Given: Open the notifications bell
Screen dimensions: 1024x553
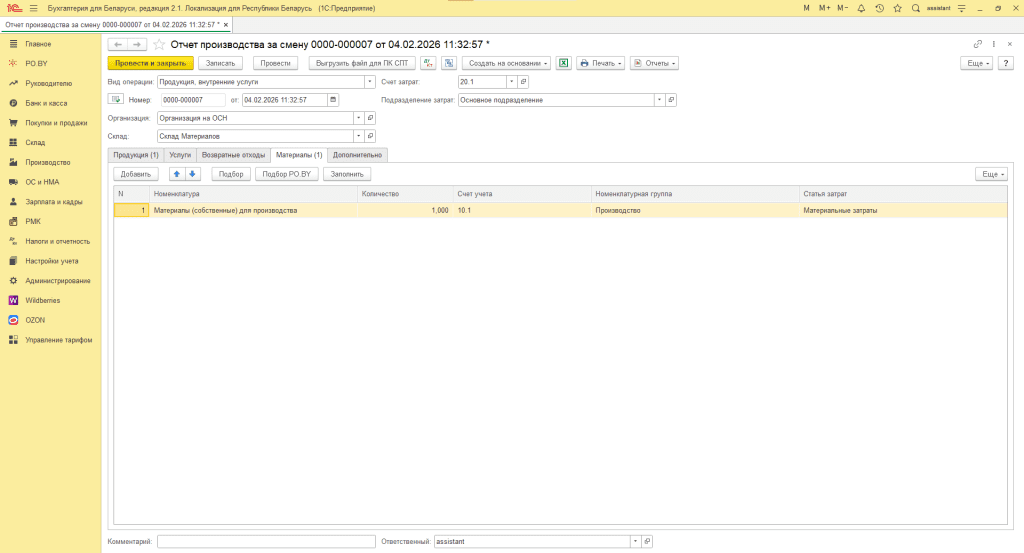Looking at the screenshot, I should pyautogui.click(x=861, y=8).
